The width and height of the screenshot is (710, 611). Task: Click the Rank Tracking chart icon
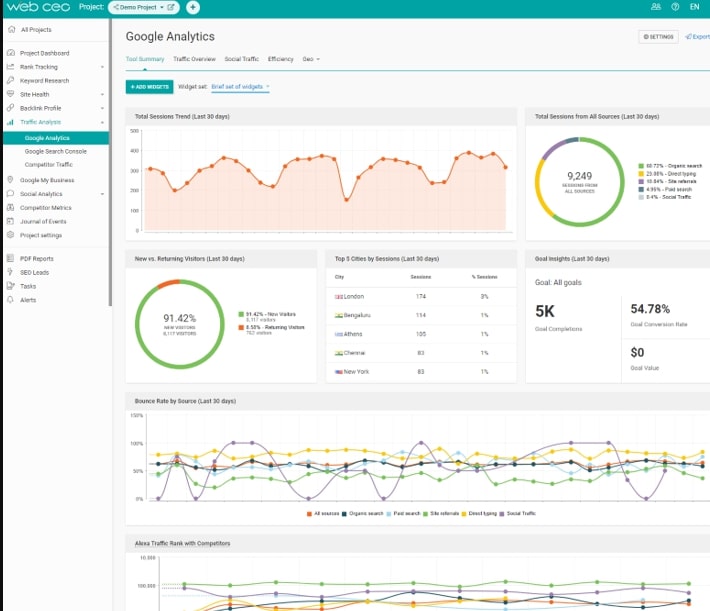[11, 67]
